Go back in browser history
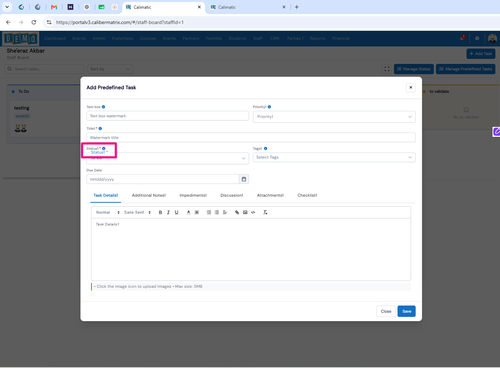500x368 pixels. [x=8, y=22]
